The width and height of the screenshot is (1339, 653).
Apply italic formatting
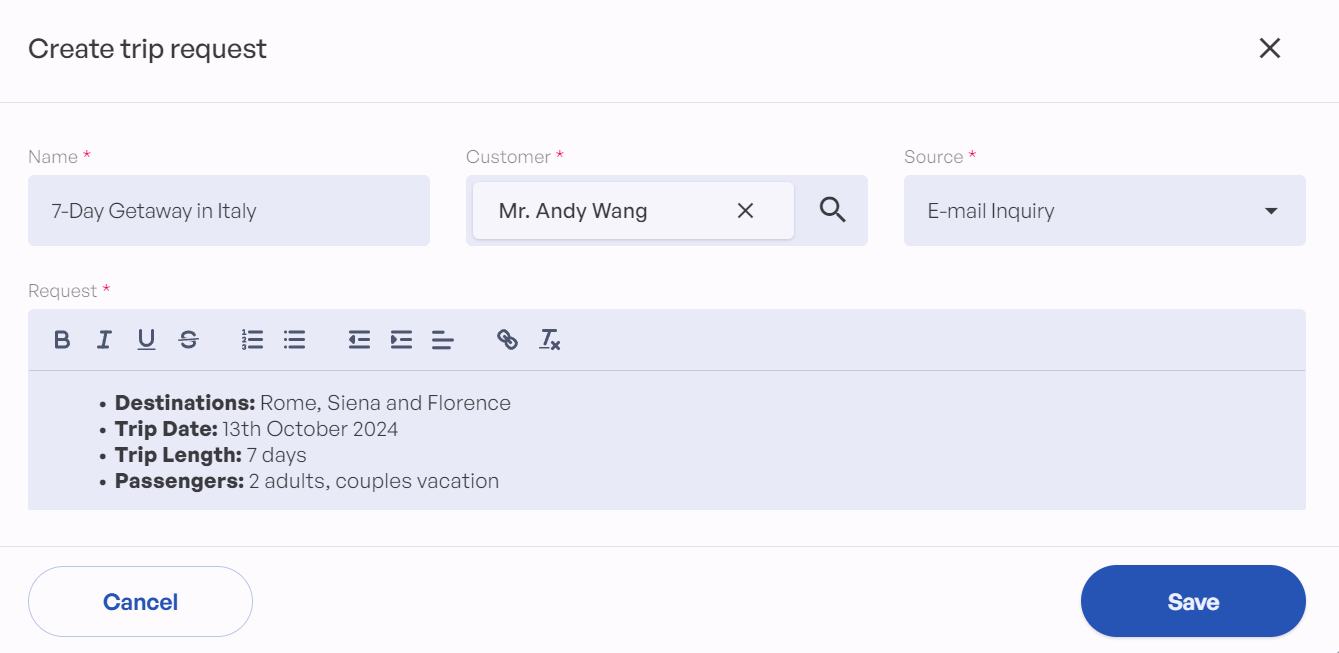click(x=103, y=340)
